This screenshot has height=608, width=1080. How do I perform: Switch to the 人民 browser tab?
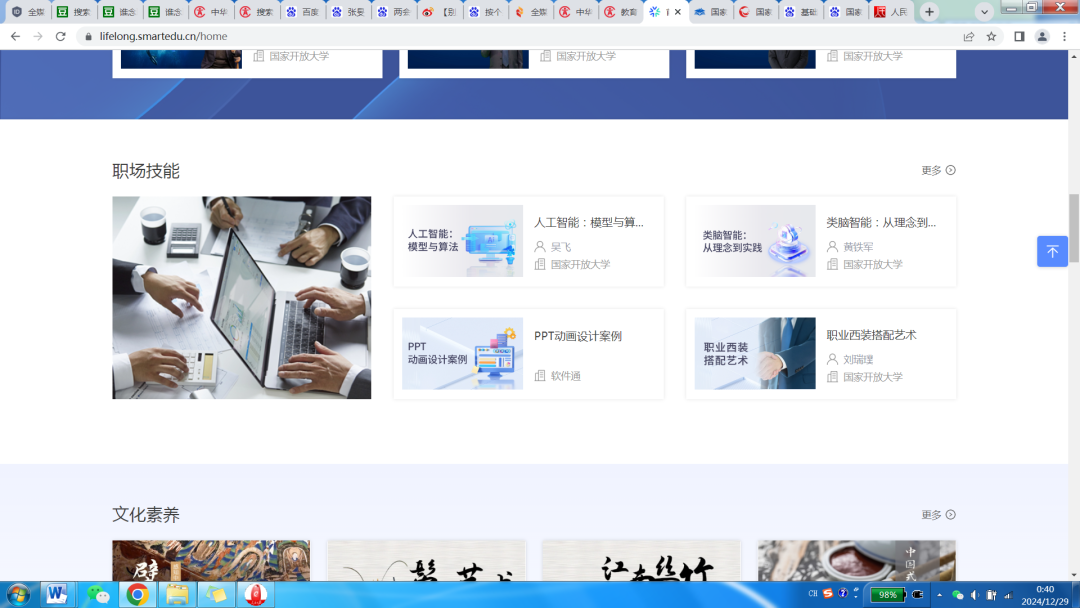coord(892,12)
